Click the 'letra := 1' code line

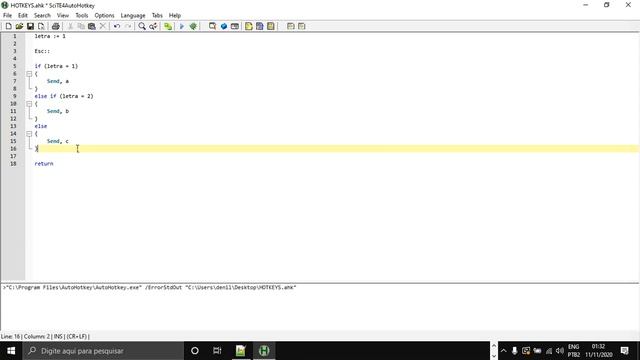(50, 36)
